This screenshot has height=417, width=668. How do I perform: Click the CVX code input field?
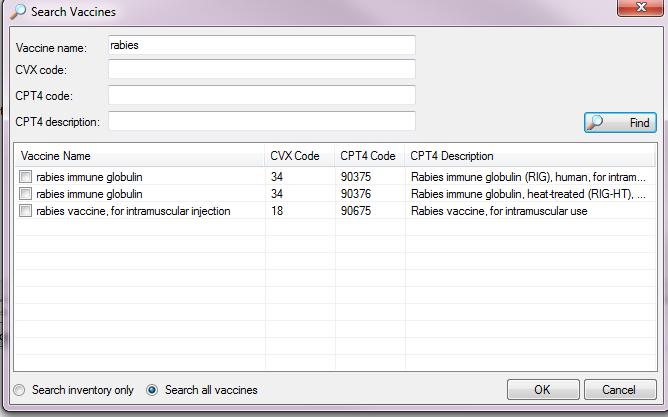(262, 69)
